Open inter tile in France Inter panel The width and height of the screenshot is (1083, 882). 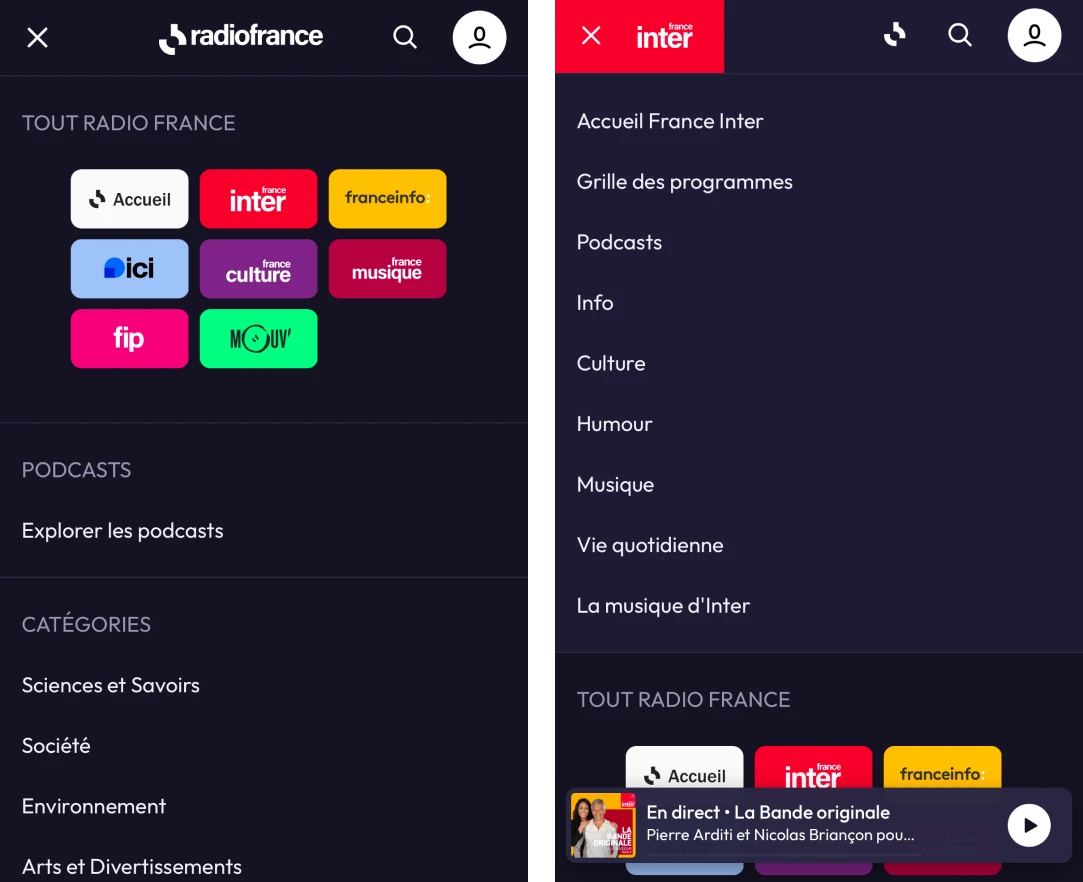pyautogui.click(x=814, y=767)
